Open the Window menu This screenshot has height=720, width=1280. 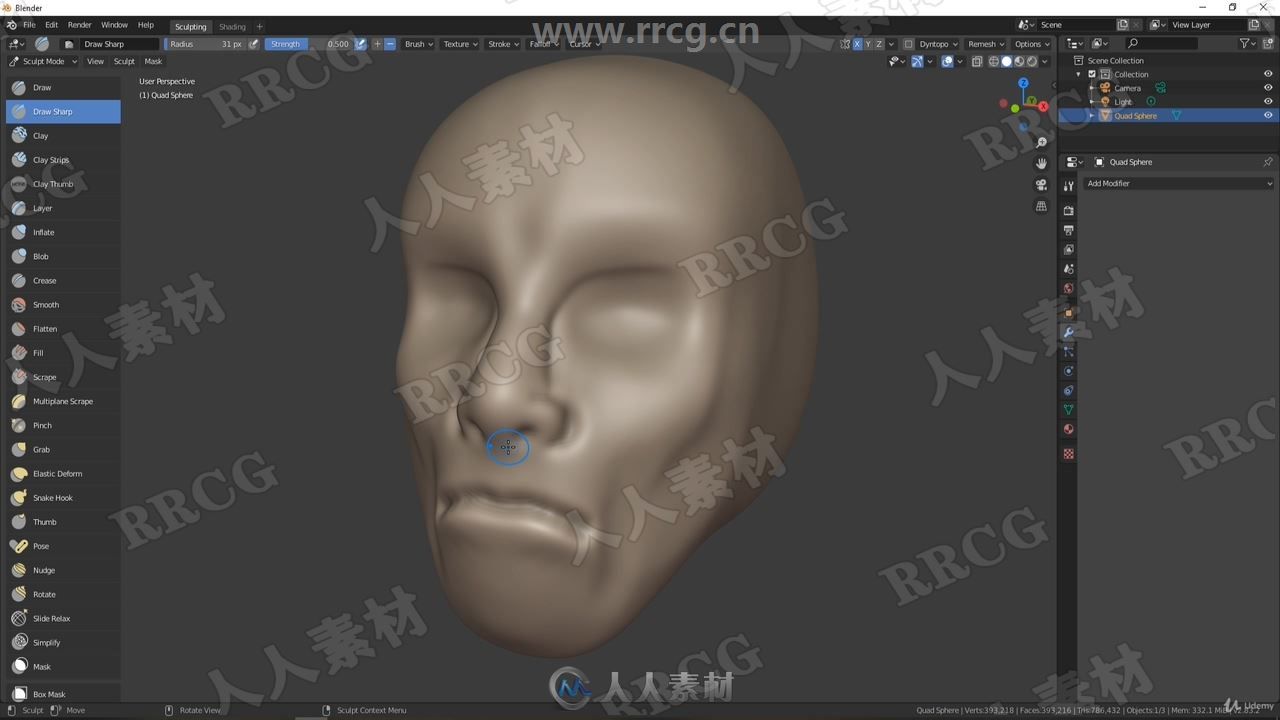pyautogui.click(x=115, y=25)
